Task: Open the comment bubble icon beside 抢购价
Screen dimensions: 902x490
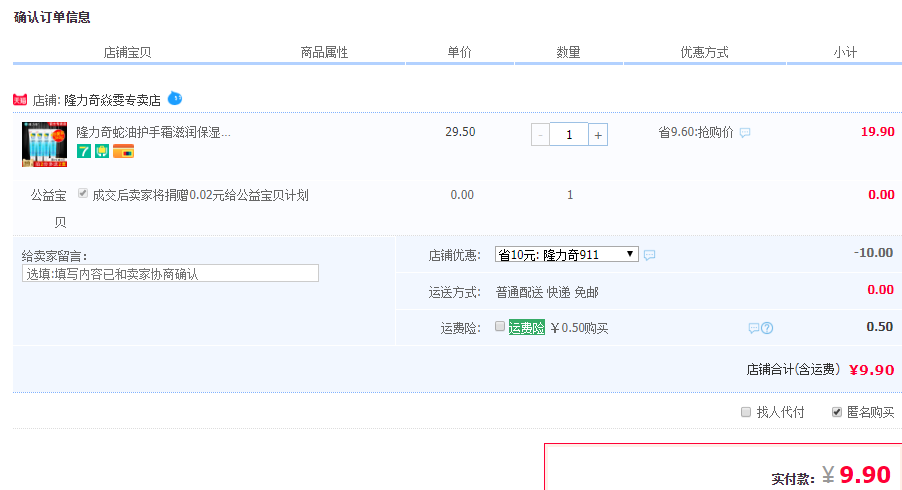Action: (745, 133)
